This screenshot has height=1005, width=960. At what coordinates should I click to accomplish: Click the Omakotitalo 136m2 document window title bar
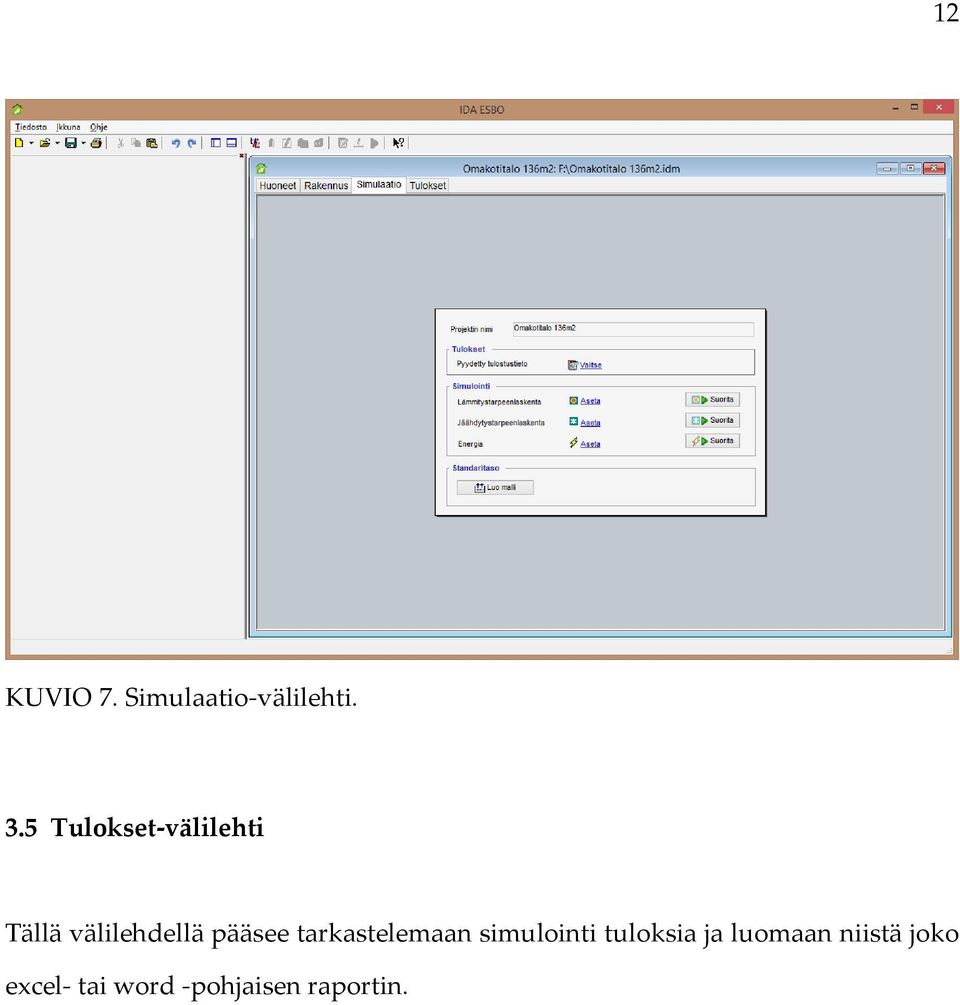(570, 169)
